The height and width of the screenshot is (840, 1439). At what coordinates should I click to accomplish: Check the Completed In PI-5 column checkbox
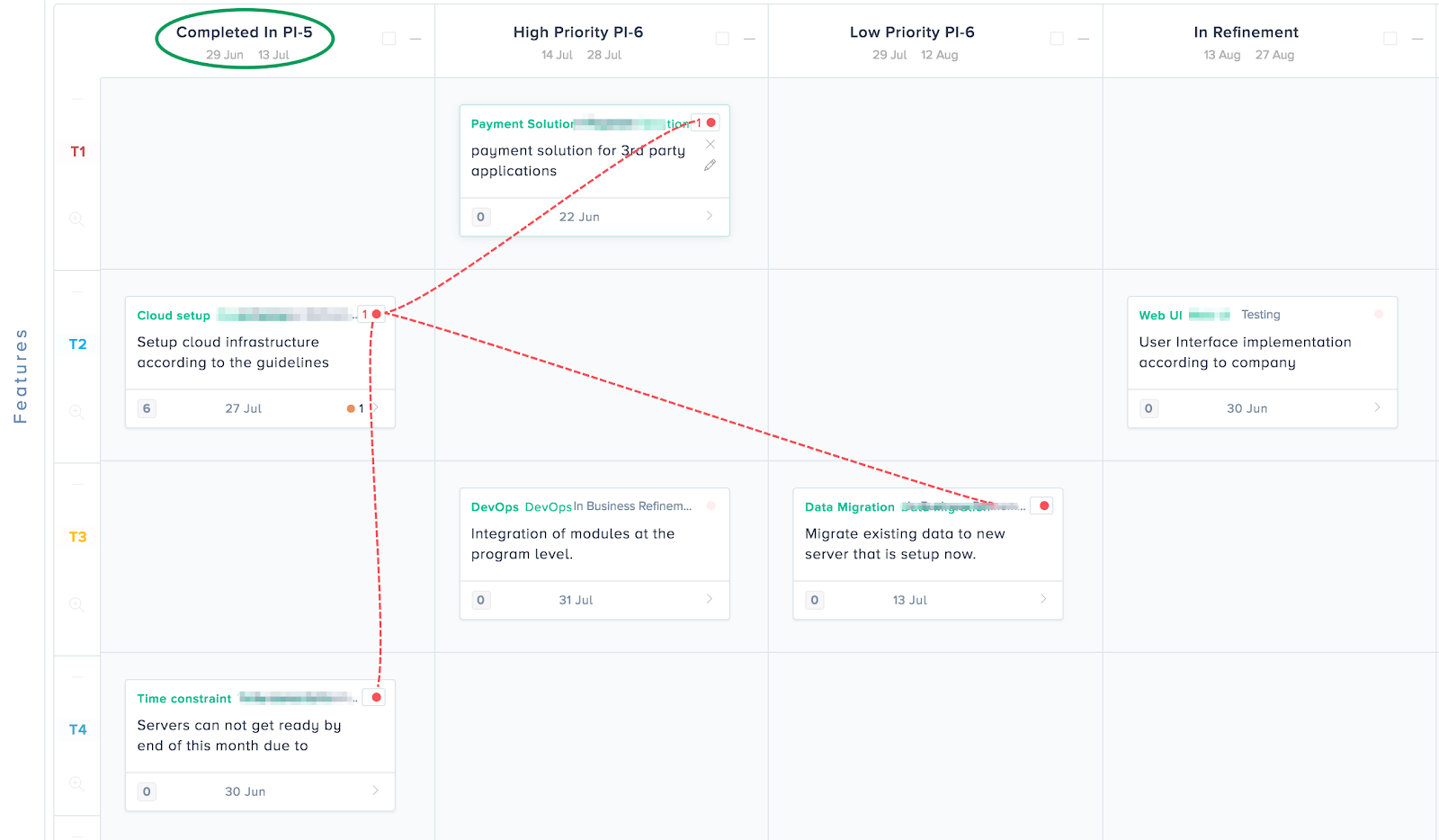tap(389, 38)
